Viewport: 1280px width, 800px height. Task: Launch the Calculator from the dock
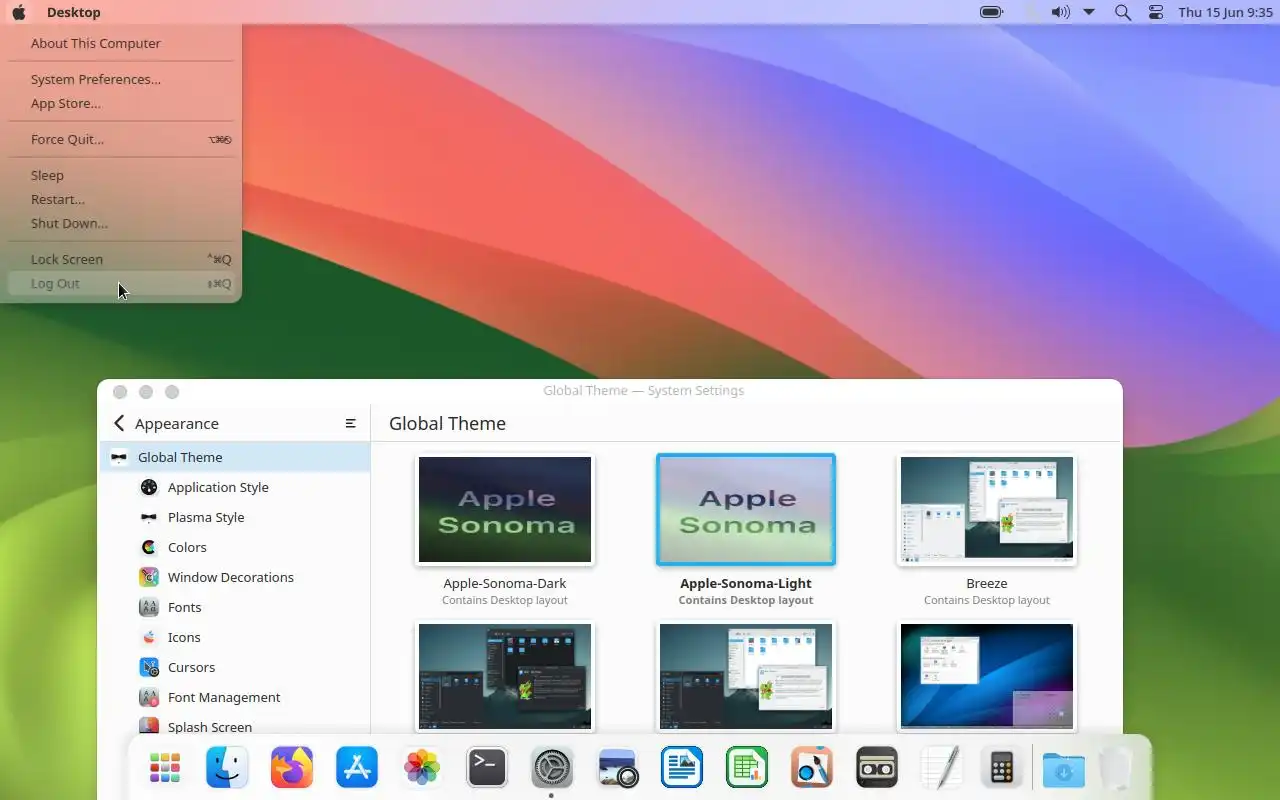tap(1002, 768)
